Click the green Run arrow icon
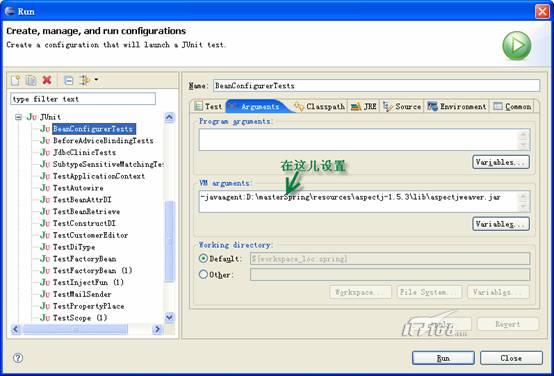The image size is (554, 376). tap(517, 45)
